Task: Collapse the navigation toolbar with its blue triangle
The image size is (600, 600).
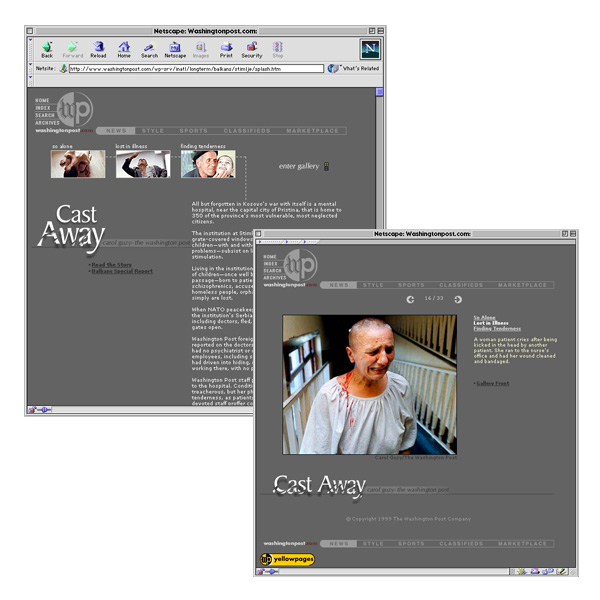Action: 31,39
